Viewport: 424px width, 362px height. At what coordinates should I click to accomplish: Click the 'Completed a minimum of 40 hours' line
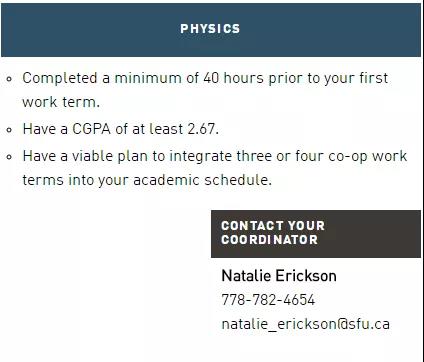(205, 78)
